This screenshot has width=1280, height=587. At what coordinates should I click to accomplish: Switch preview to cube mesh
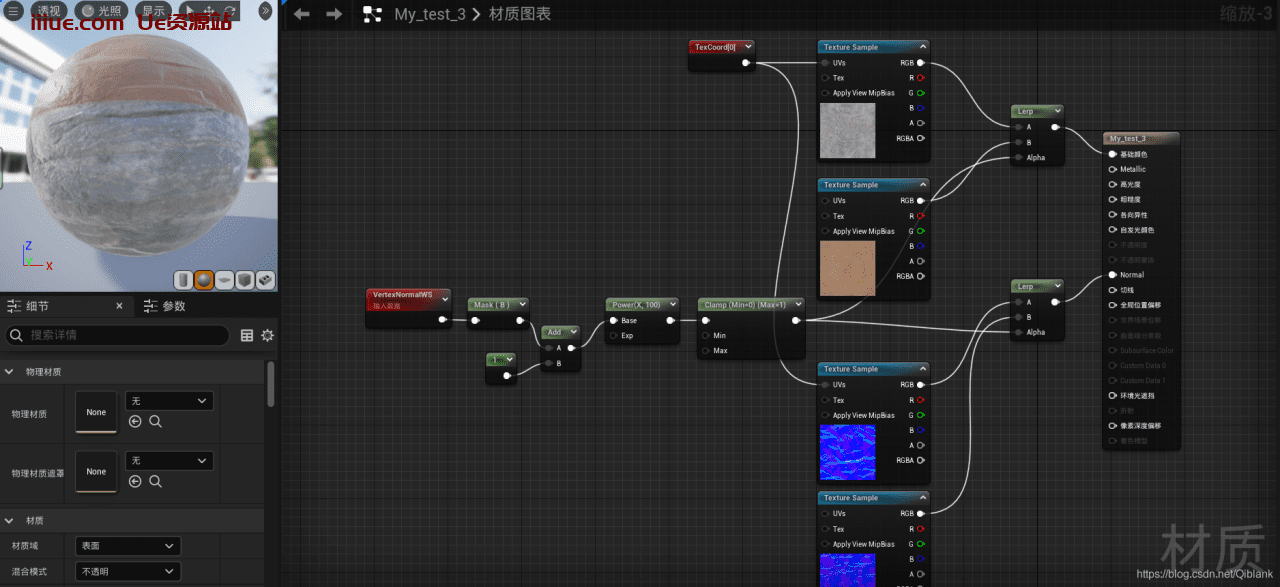(245, 280)
